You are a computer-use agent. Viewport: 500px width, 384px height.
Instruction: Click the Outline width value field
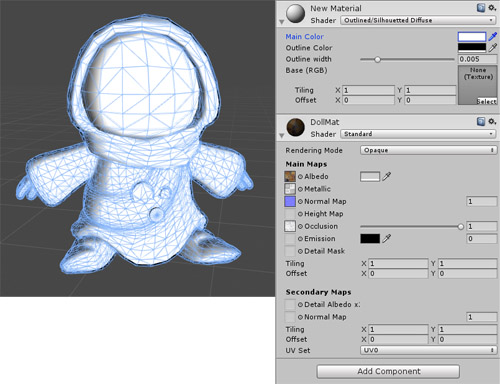[x=478, y=59]
